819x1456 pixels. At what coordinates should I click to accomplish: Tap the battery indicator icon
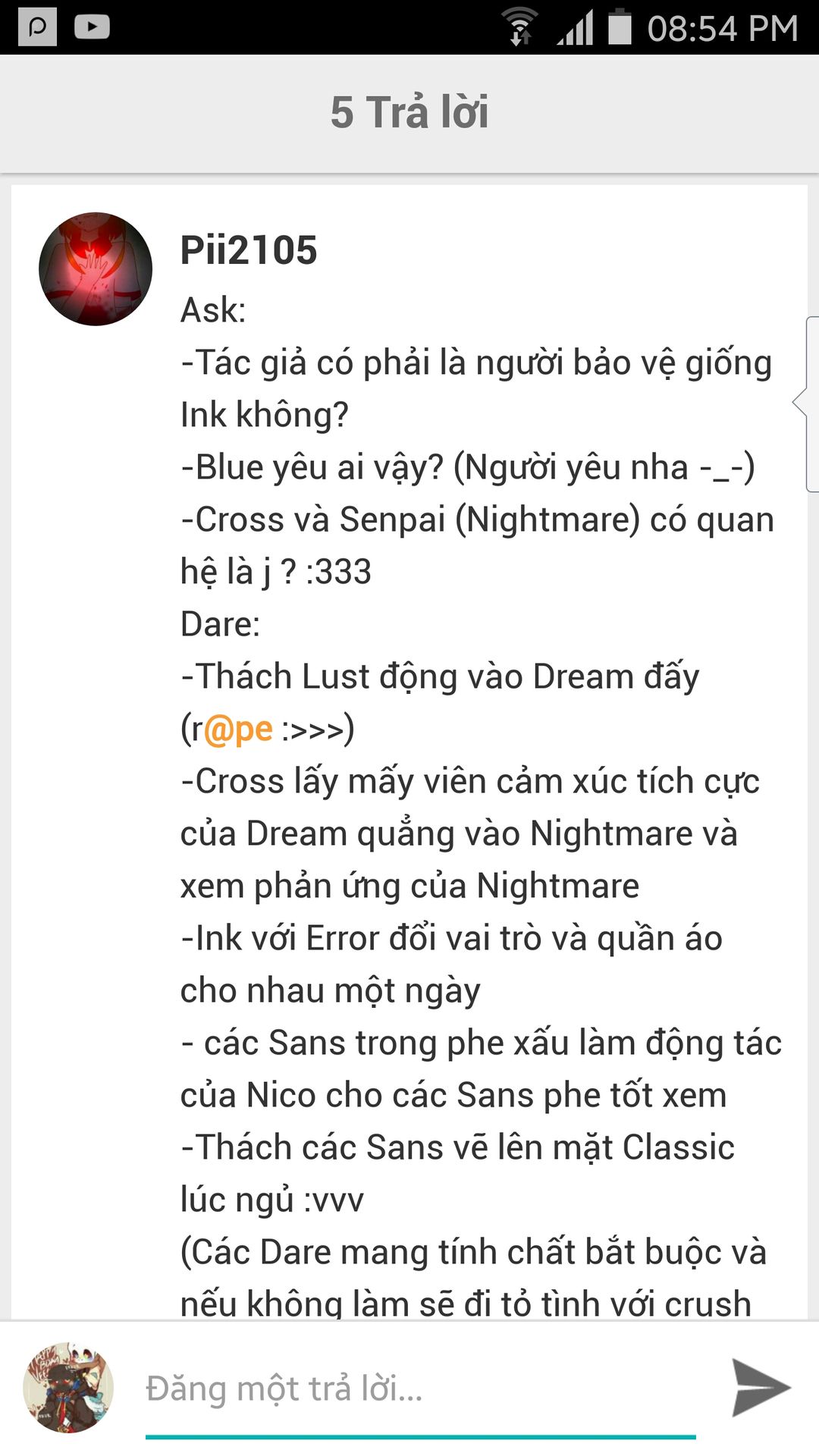point(620,27)
